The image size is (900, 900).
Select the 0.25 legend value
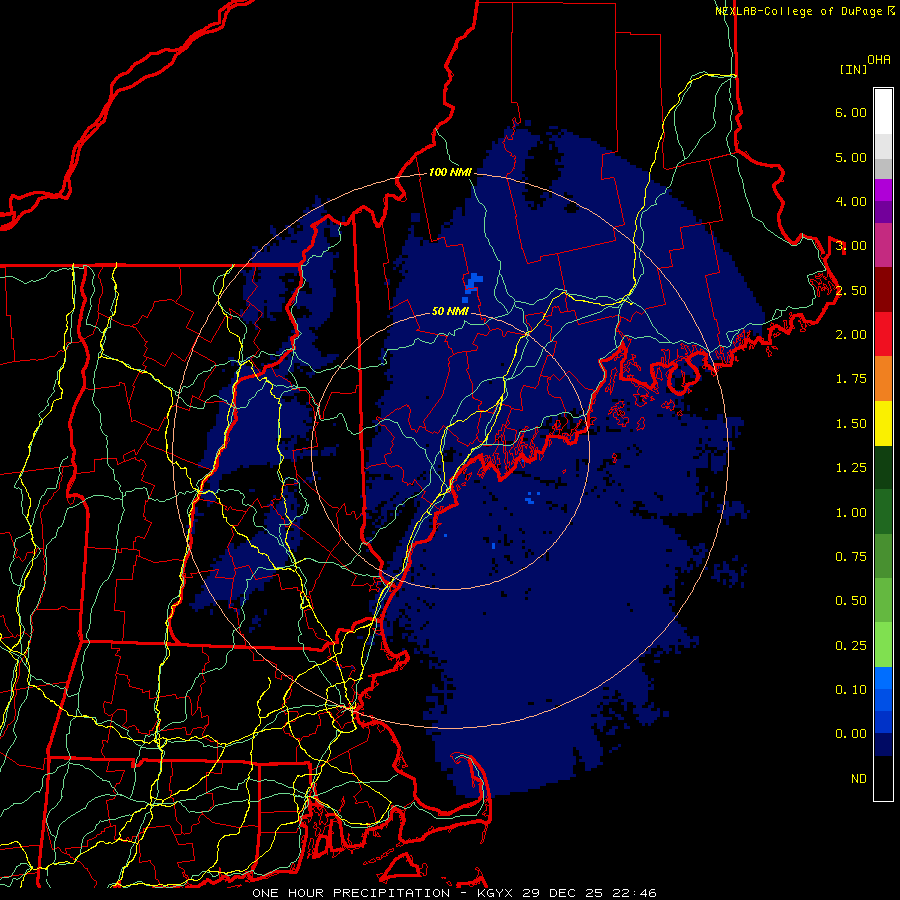pyautogui.click(x=851, y=646)
